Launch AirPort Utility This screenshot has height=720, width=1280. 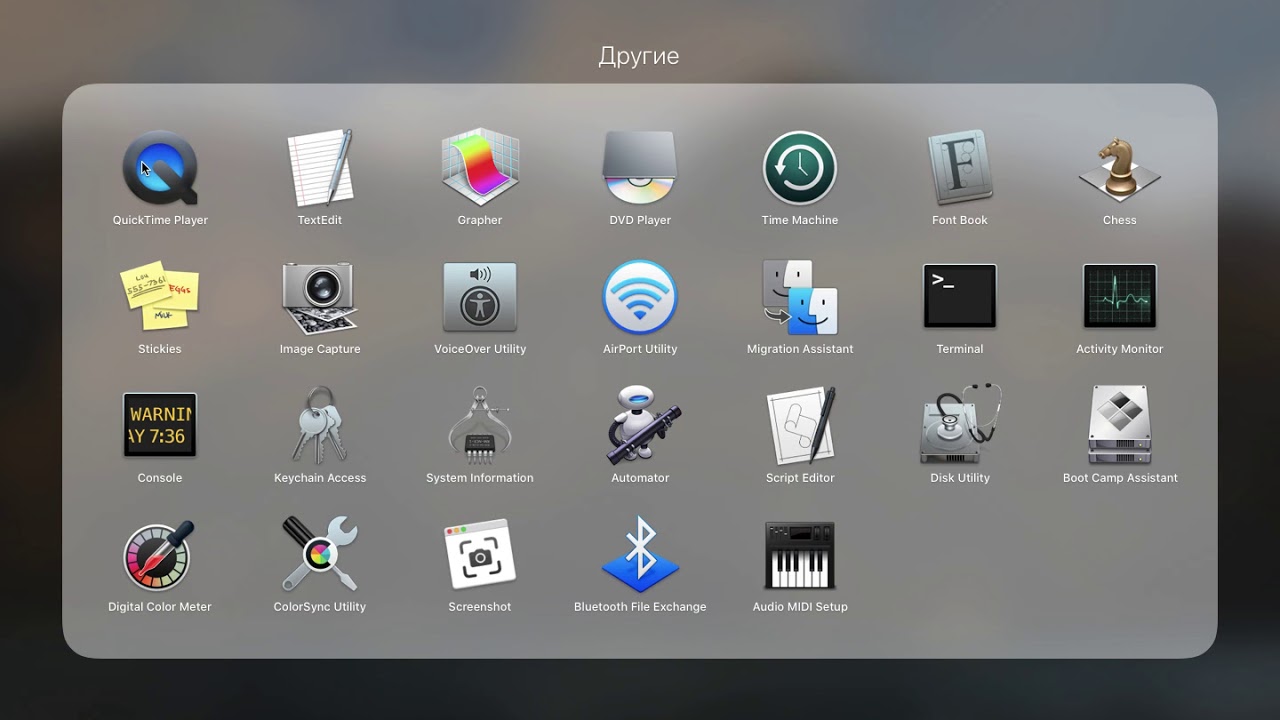(640, 297)
